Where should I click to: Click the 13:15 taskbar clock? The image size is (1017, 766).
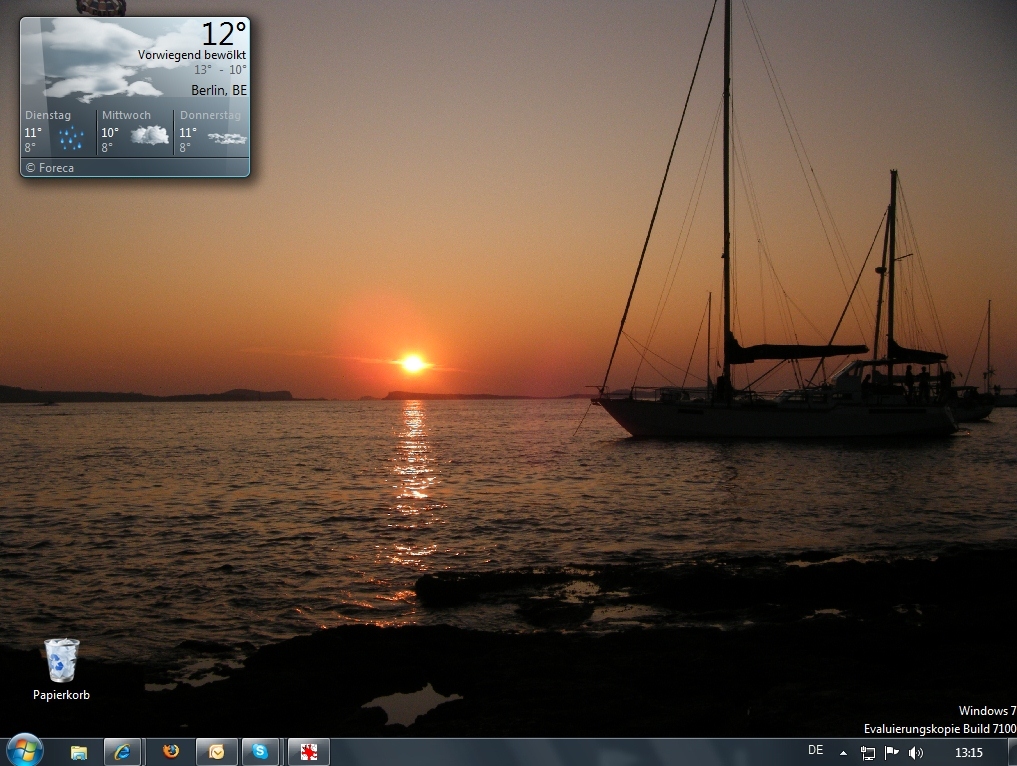968,752
